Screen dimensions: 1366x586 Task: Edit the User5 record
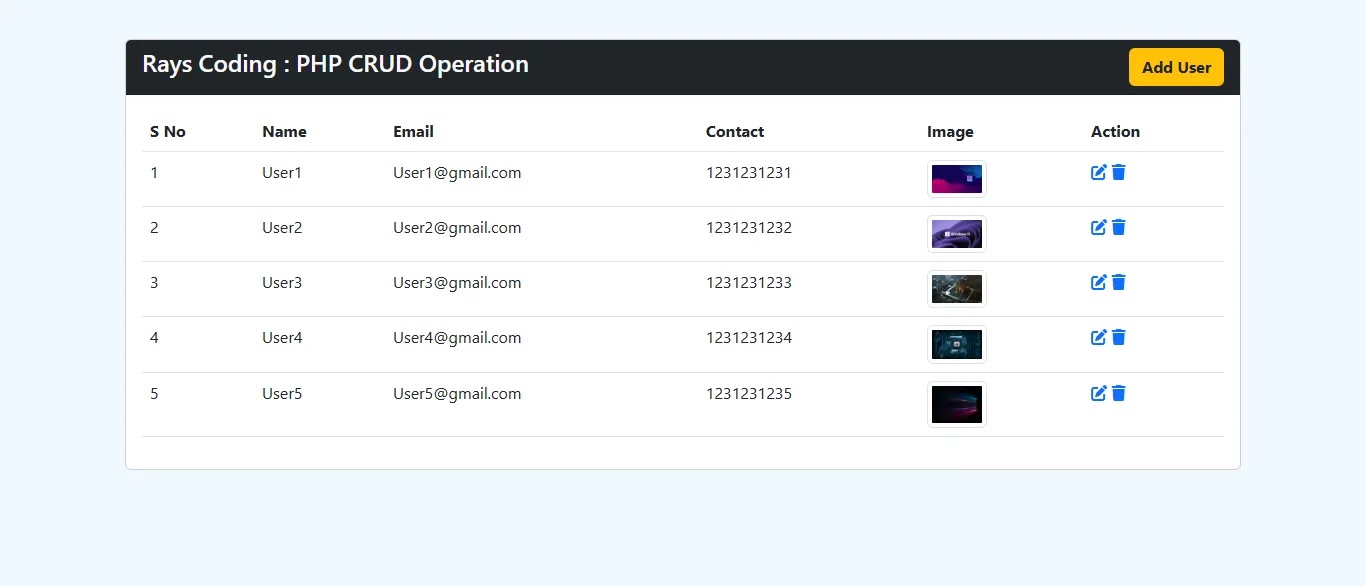click(1099, 393)
